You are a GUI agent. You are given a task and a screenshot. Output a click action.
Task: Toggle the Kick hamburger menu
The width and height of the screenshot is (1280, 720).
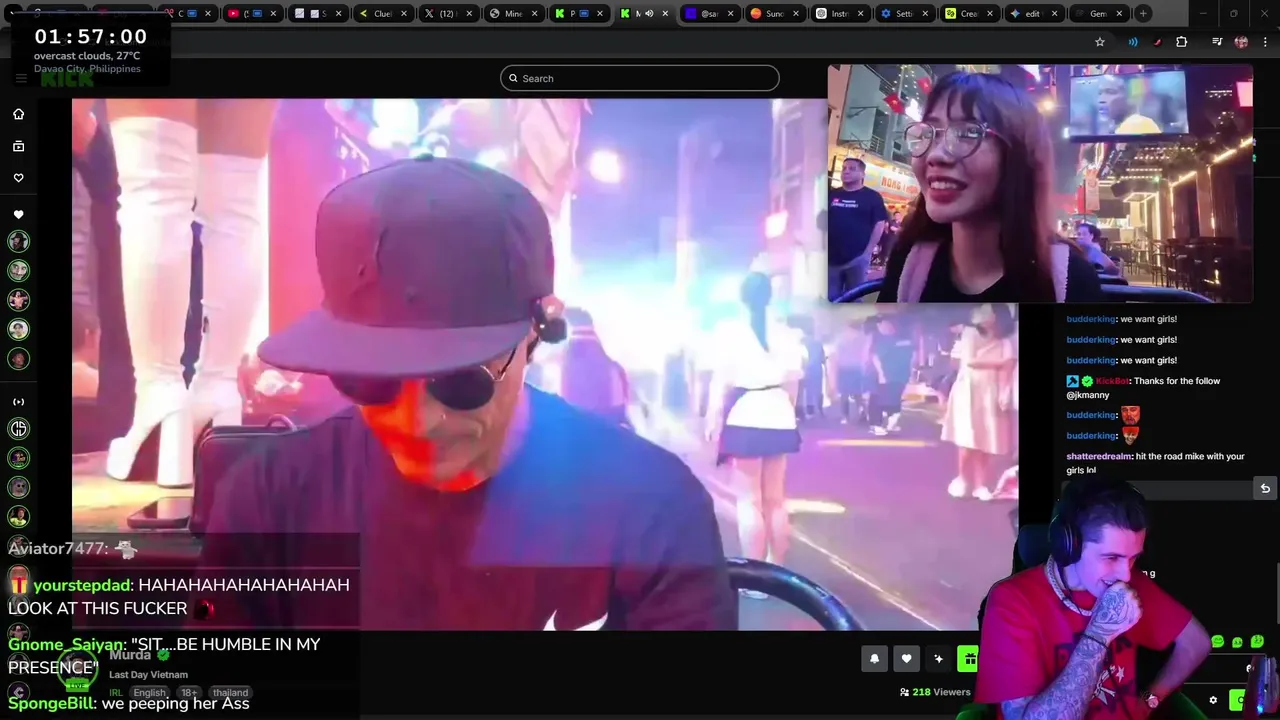click(x=20, y=78)
